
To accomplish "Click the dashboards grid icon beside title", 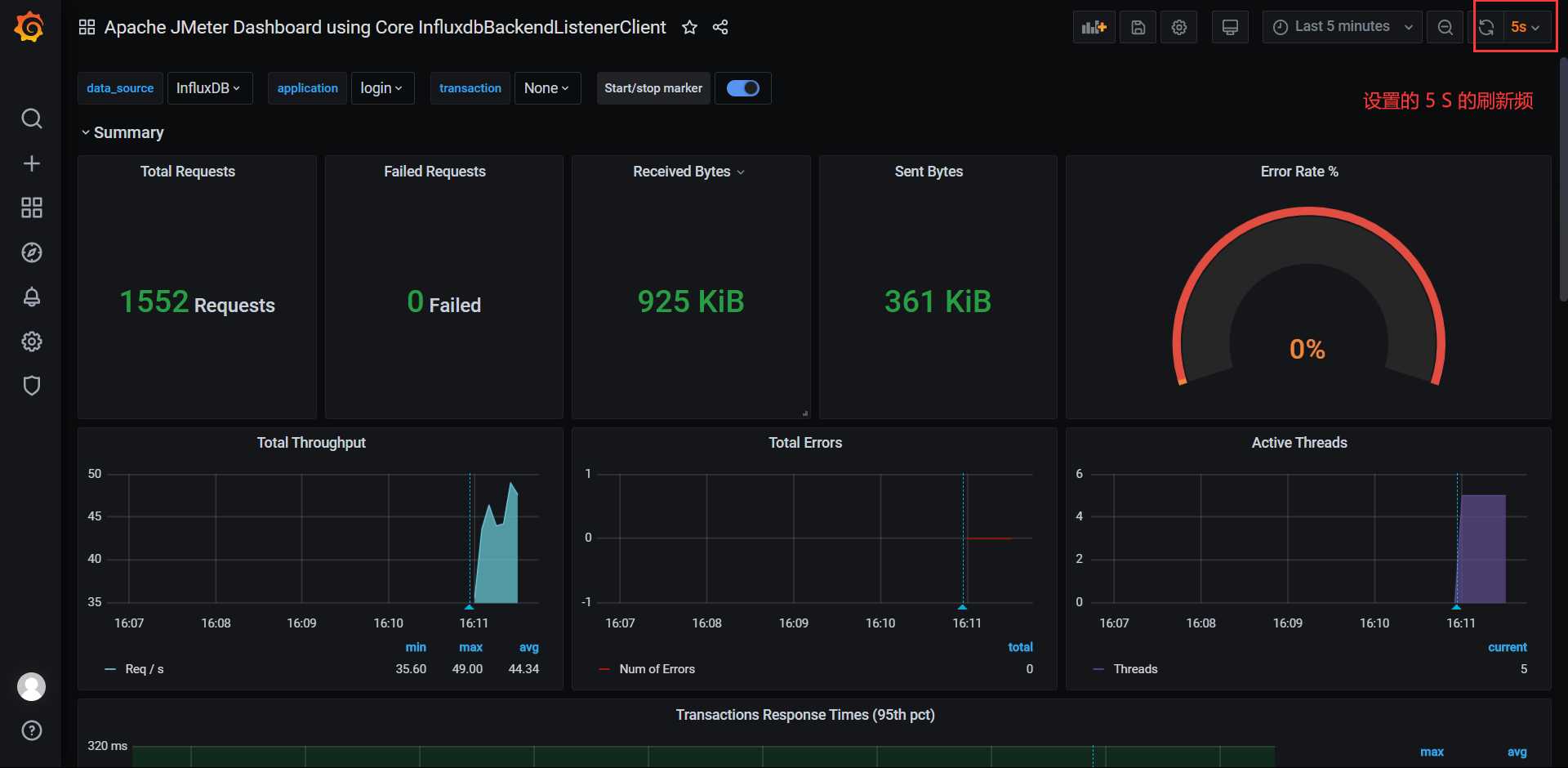I will click(x=87, y=27).
